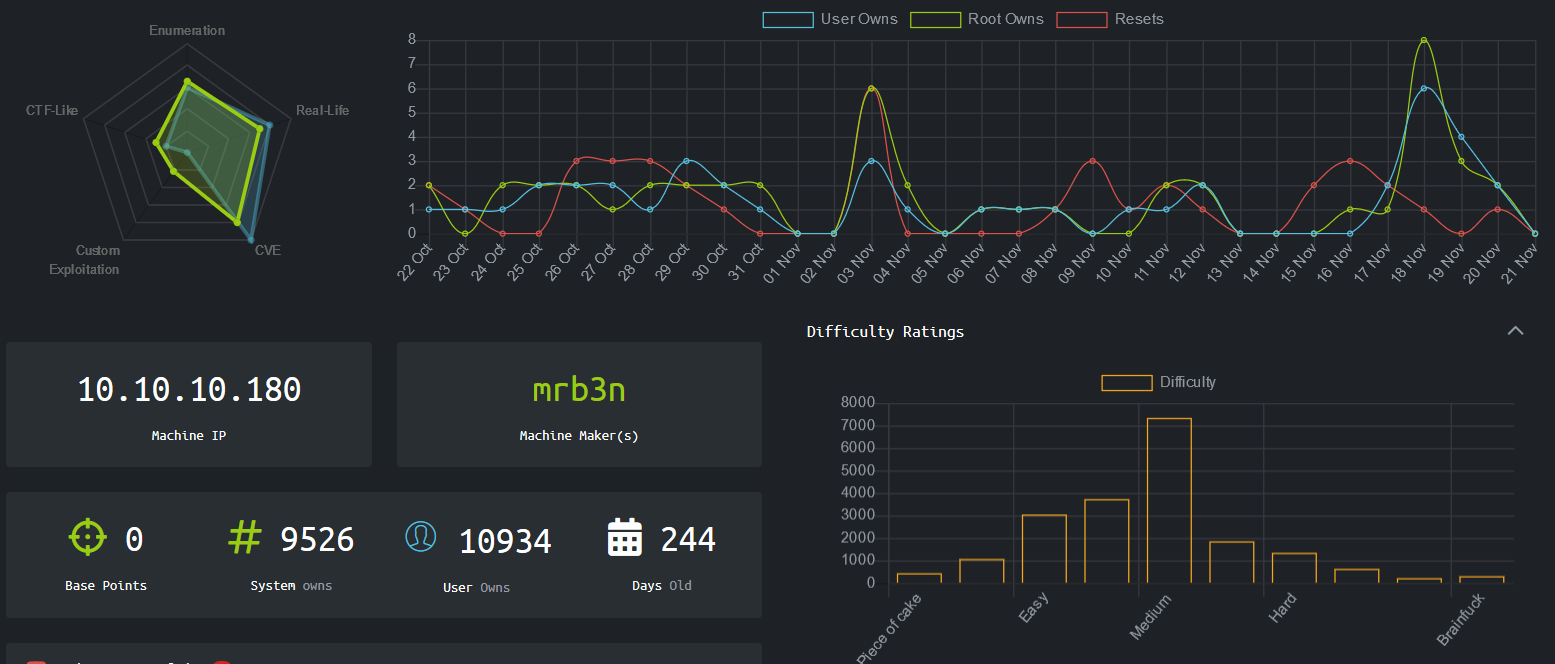Click the Root Owns peak on 18 Nov
The height and width of the screenshot is (664, 1555).
(x=1423, y=40)
